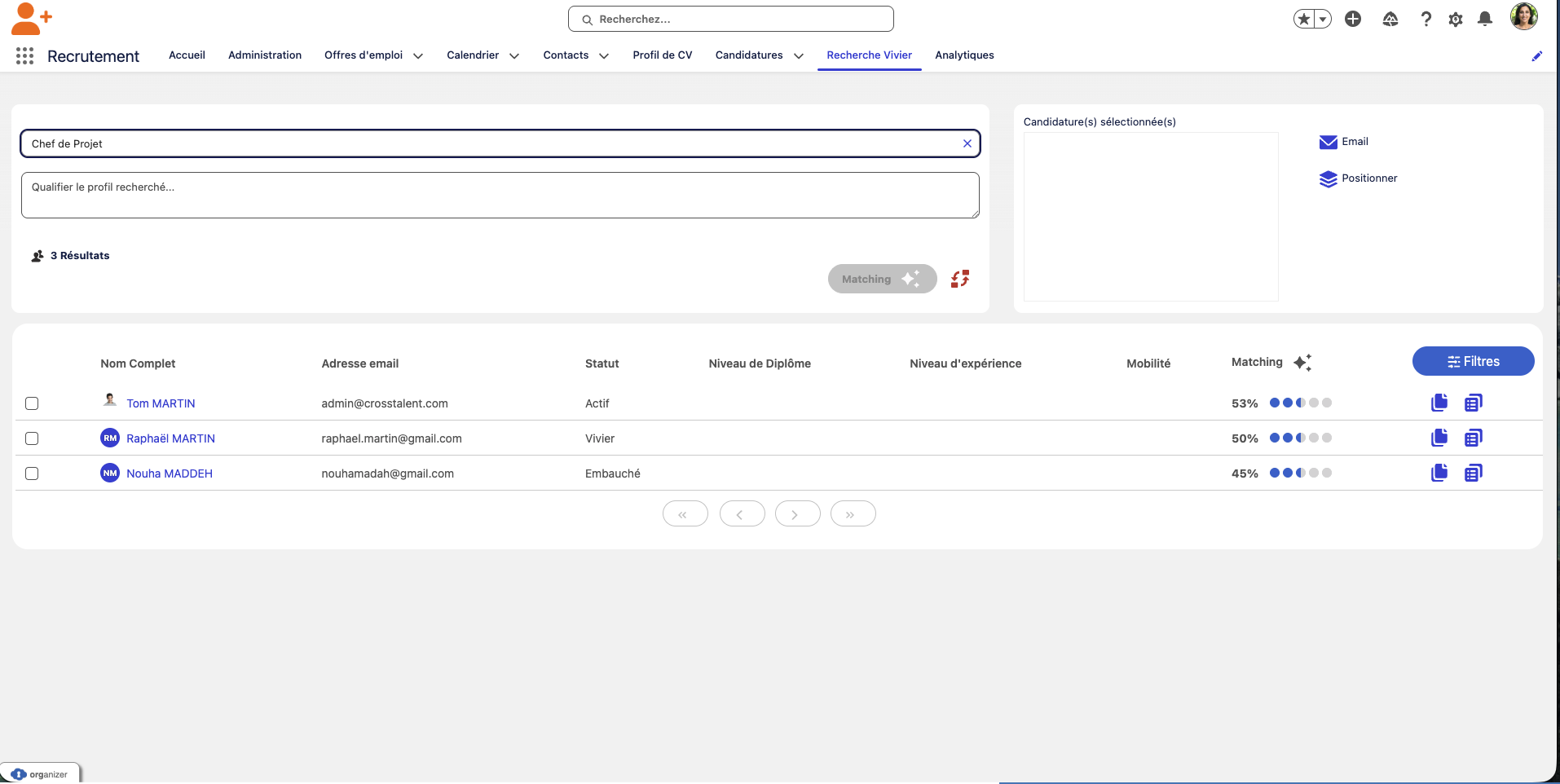Select Tom MARTIN's row checkbox
Viewport: 1560px width, 784px height.
pos(32,403)
